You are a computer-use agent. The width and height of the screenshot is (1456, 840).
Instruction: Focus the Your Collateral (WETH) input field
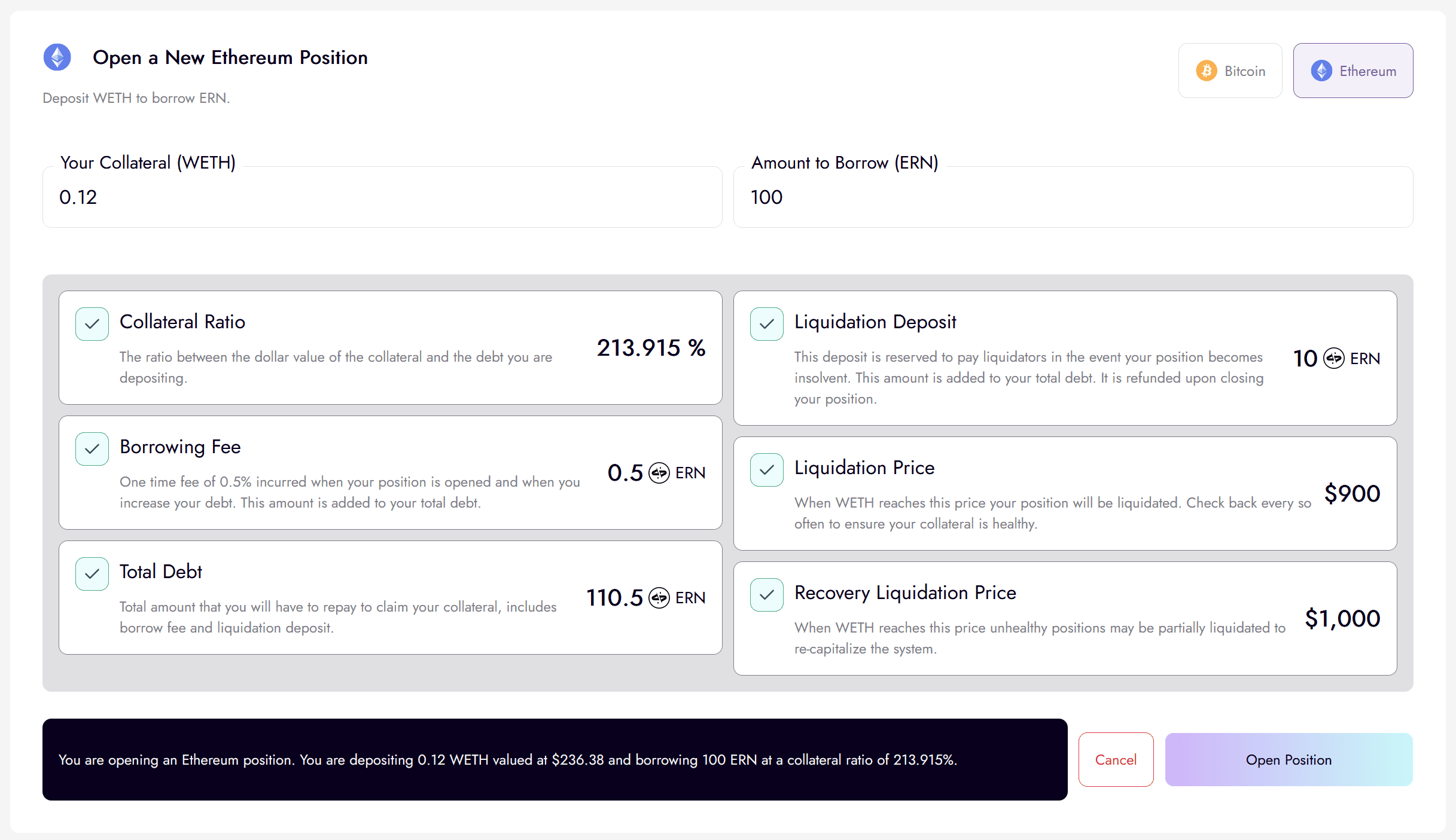point(382,197)
